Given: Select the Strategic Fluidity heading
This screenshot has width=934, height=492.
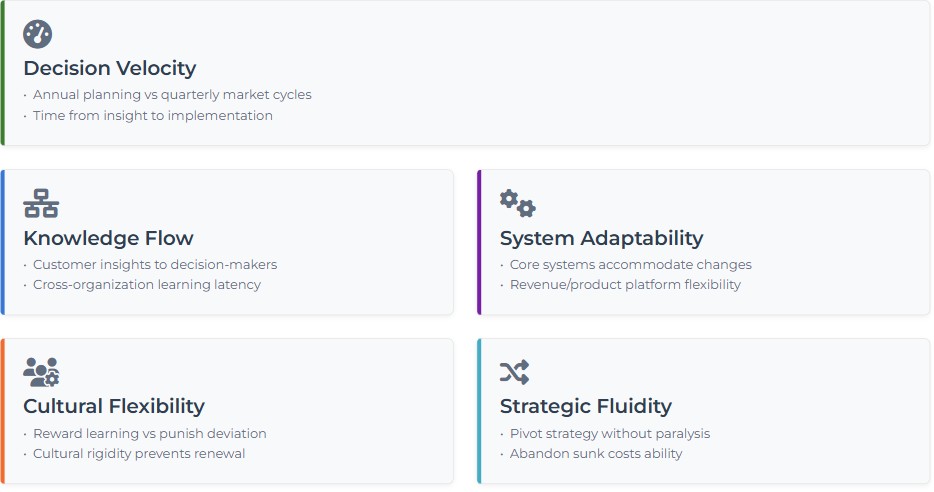Looking at the screenshot, I should pos(585,406).
